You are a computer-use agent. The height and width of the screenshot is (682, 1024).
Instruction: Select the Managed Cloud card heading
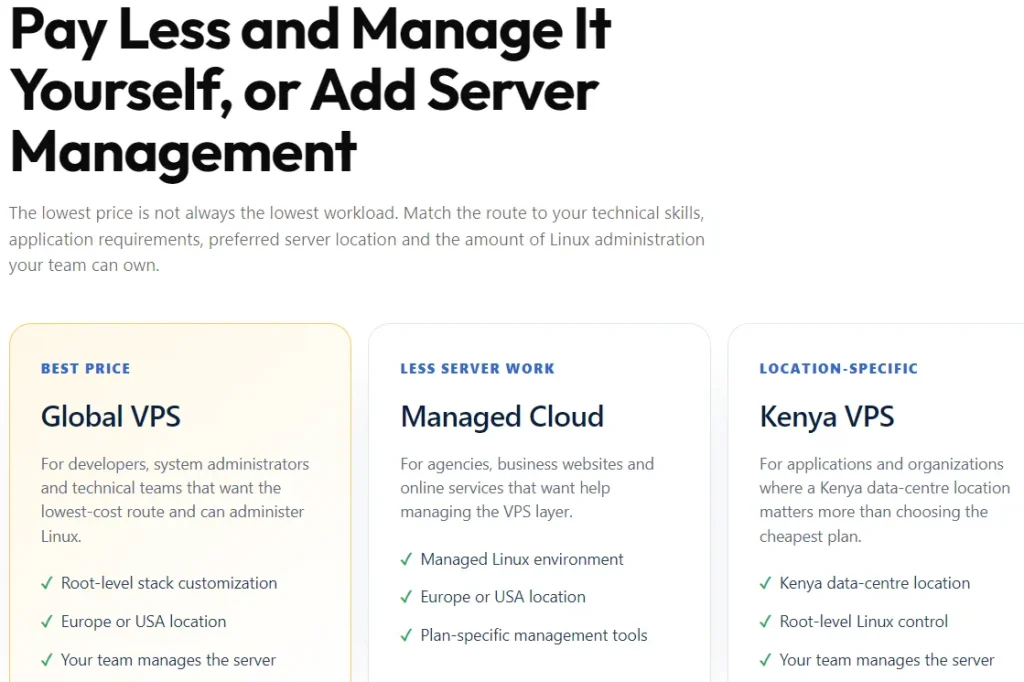pos(502,417)
